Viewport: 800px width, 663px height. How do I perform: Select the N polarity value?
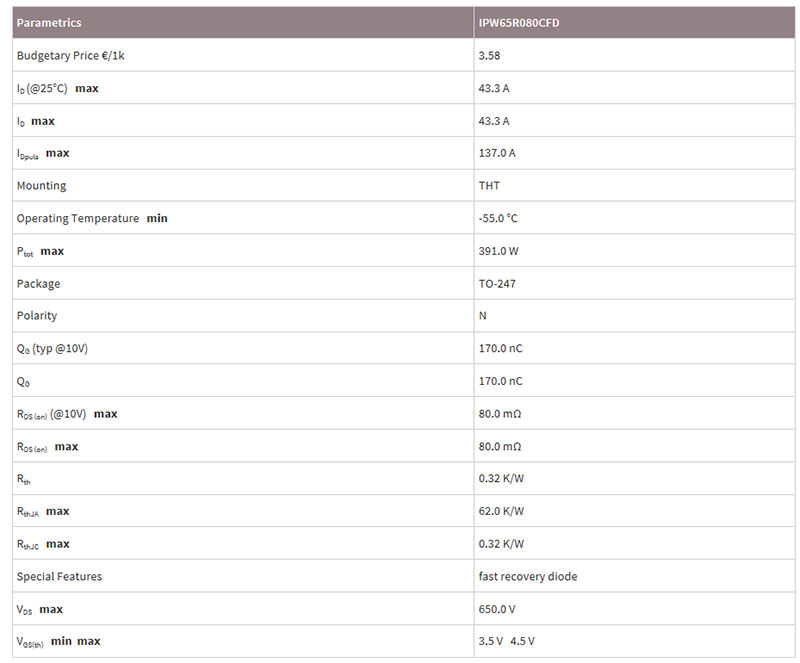tap(483, 316)
